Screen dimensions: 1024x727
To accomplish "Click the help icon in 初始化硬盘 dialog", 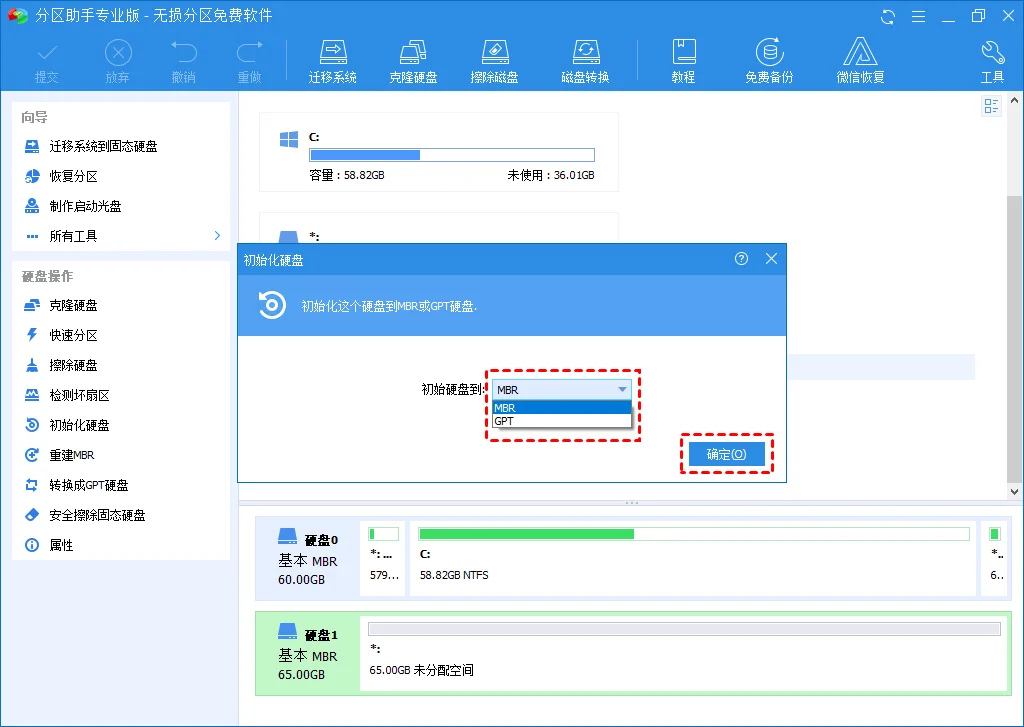I will pyautogui.click(x=741, y=259).
